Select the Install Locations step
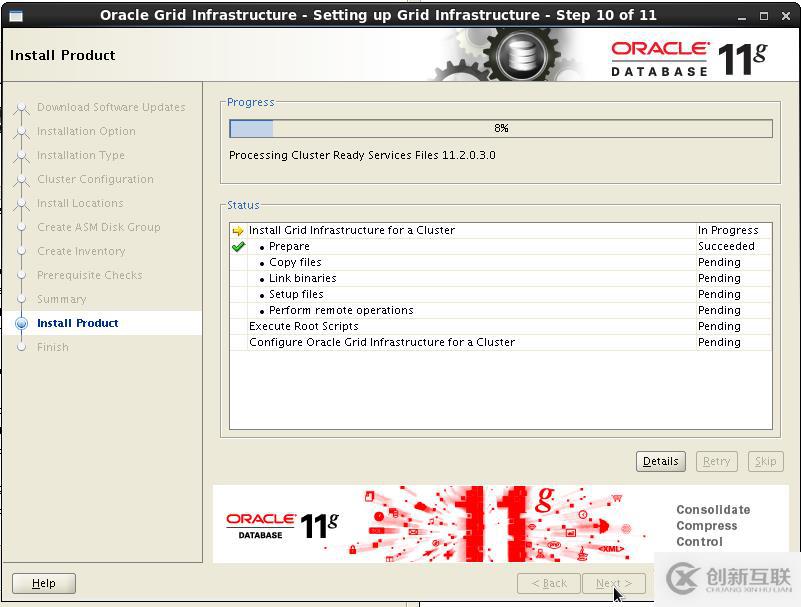The image size is (801, 607). click(x=80, y=203)
